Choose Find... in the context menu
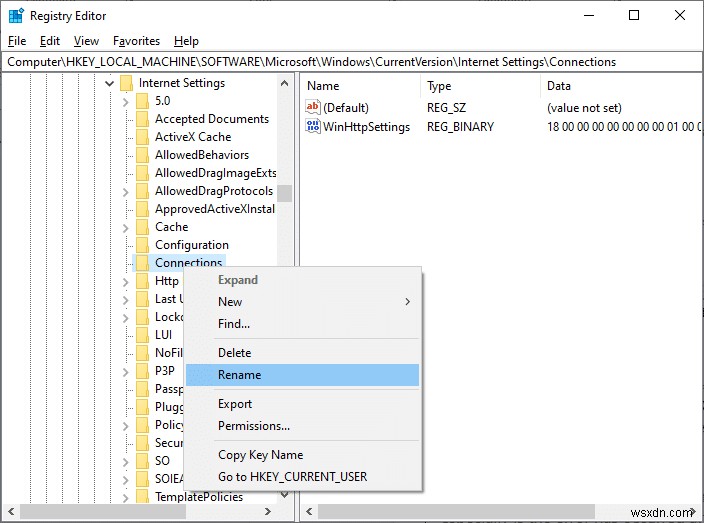 point(302,324)
